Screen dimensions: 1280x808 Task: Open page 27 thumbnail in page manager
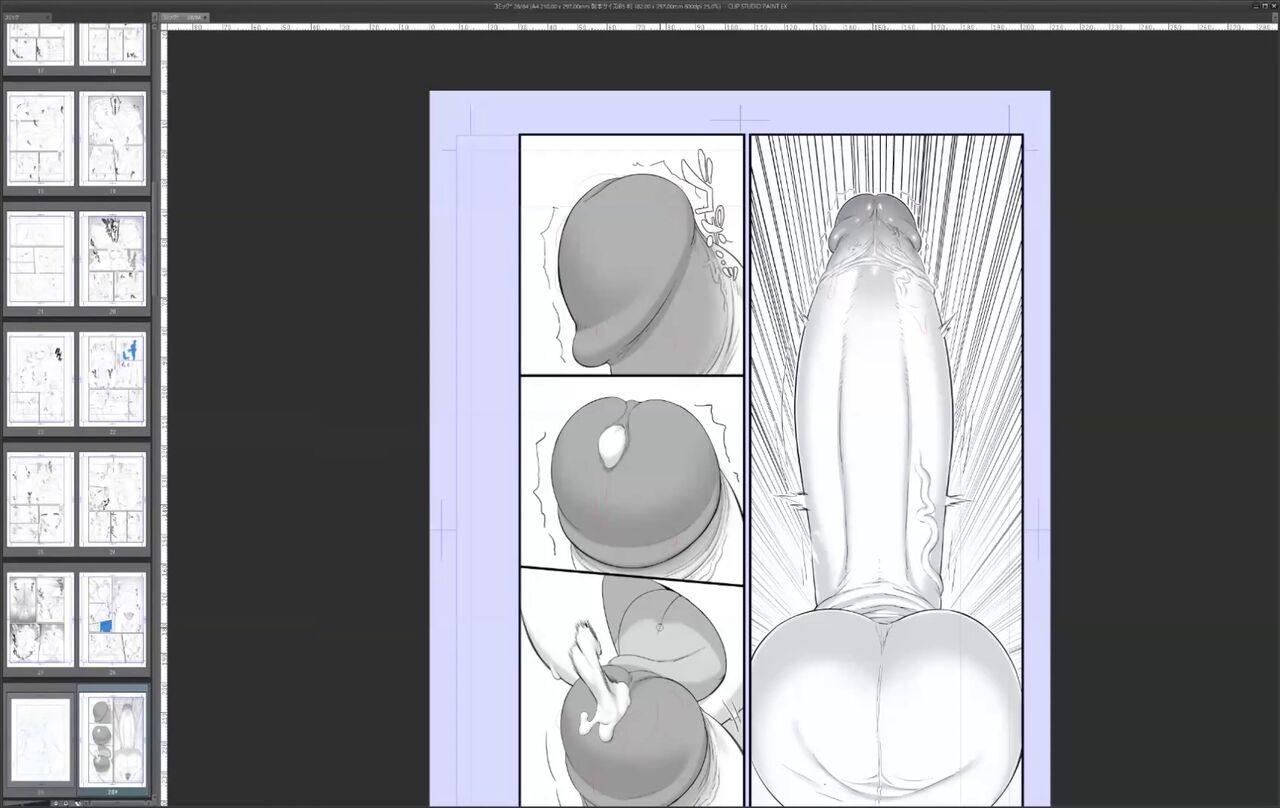click(40, 619)
